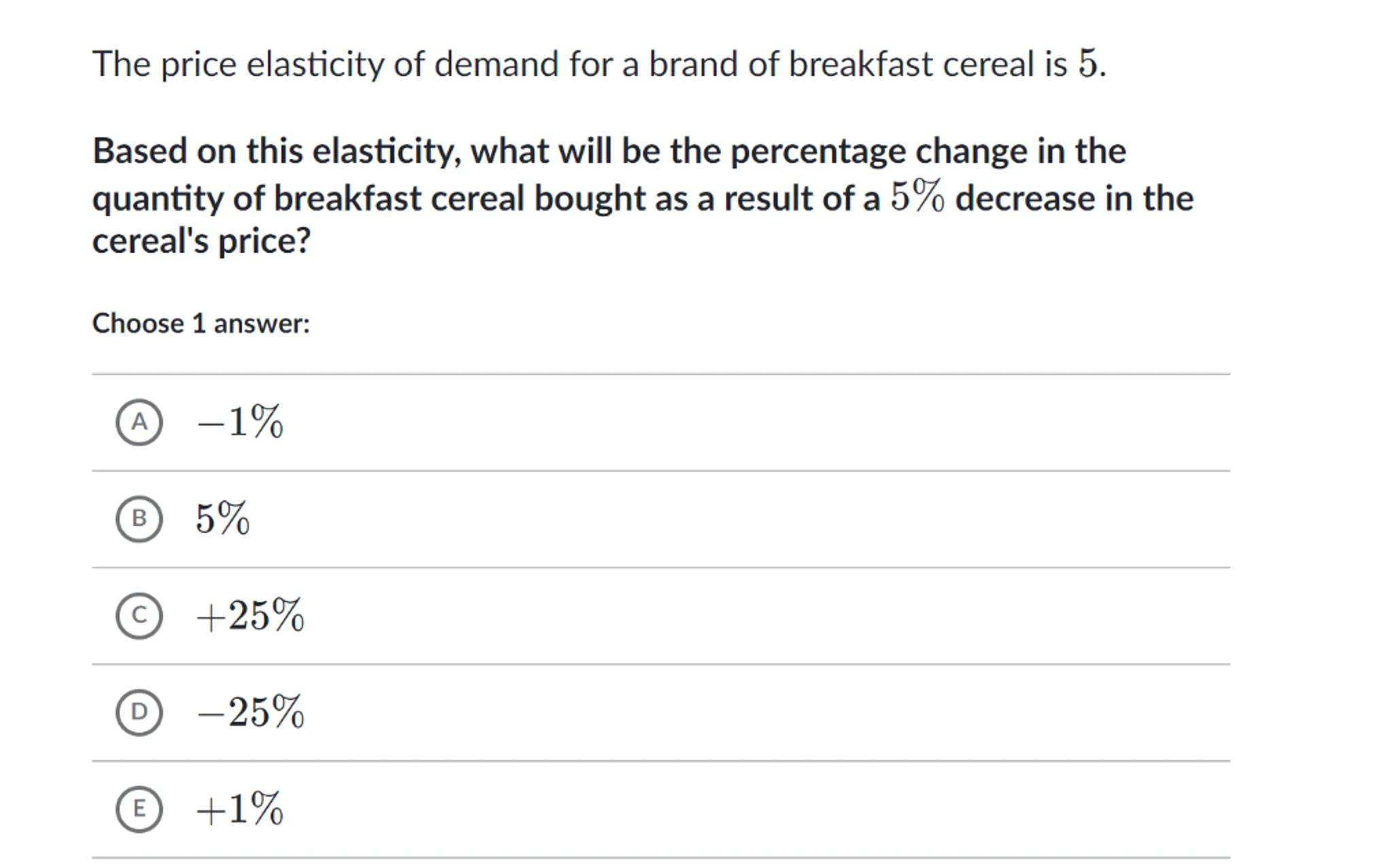
Task: Click the "Choose 1 answer:" label
Action: click(201, 324)
